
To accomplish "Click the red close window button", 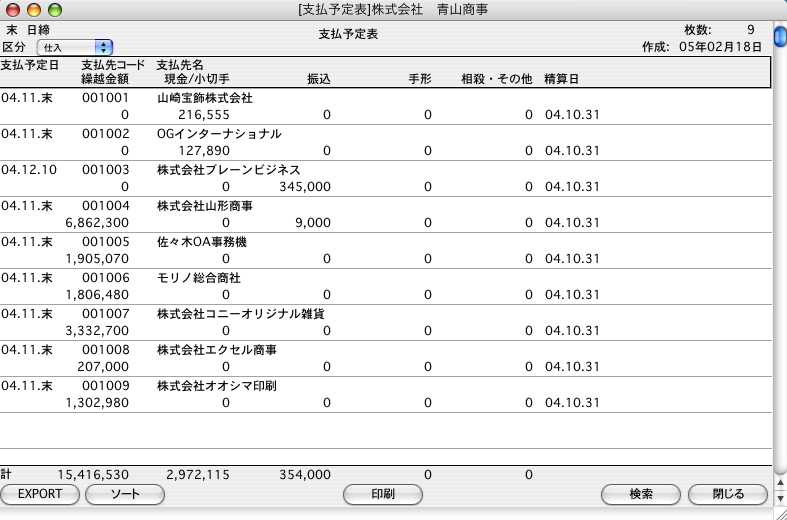I will point(12,10).
